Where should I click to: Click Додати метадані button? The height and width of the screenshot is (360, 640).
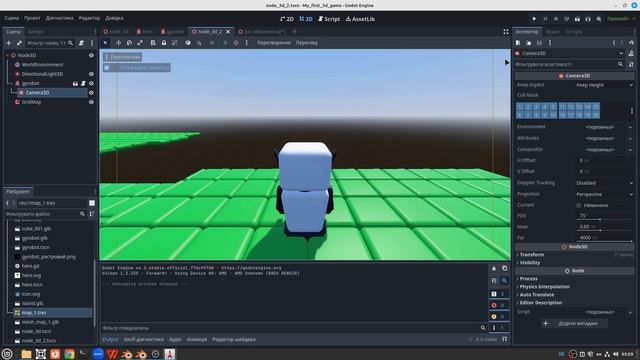[x=573, y=323]
